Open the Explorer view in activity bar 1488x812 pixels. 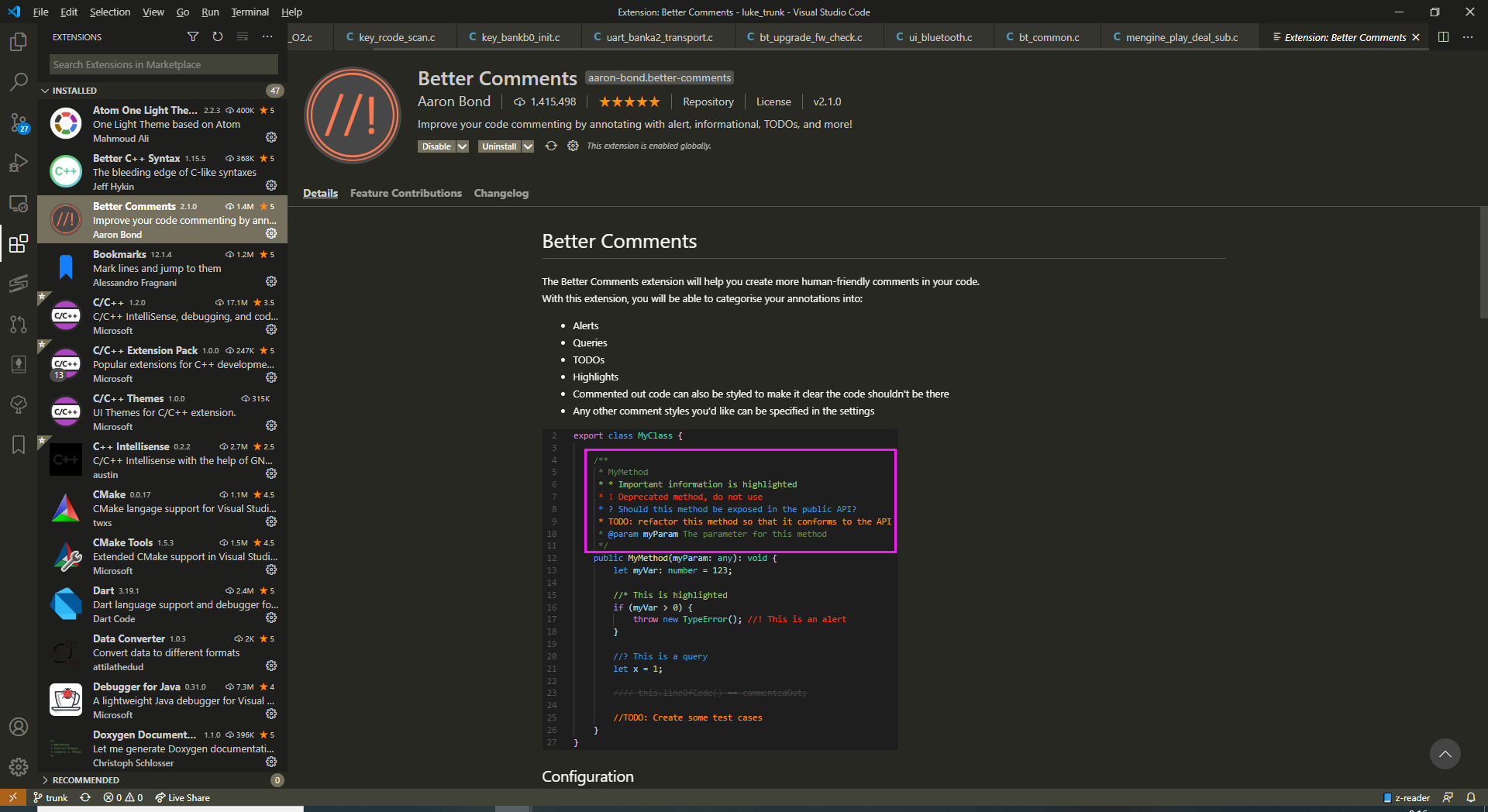point(19,41)
